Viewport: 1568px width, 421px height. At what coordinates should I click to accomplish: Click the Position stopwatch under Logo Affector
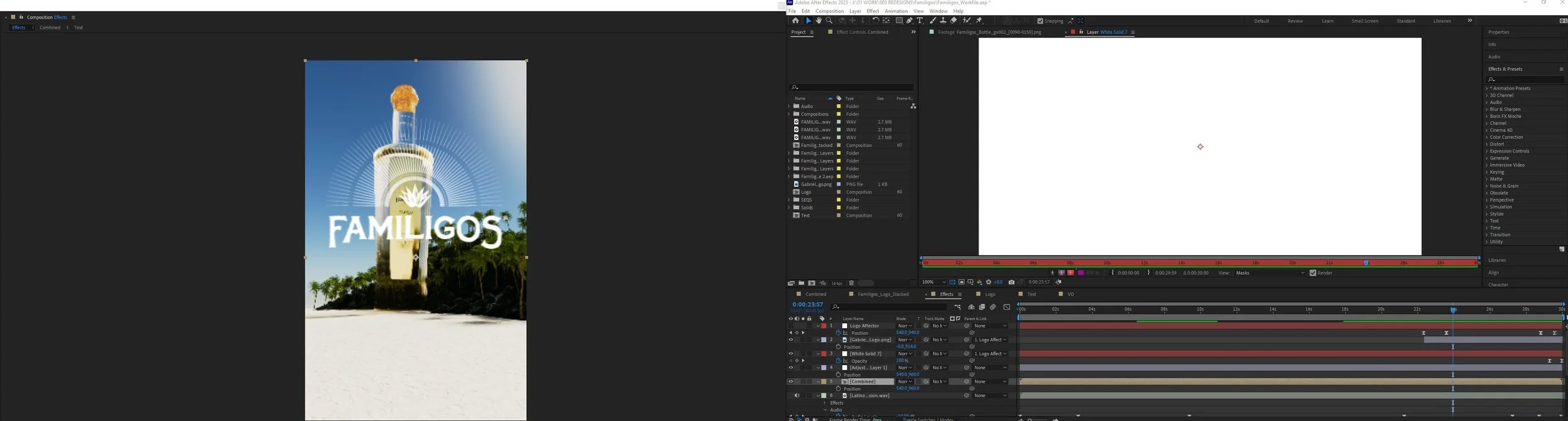click(x=838, y=333)
